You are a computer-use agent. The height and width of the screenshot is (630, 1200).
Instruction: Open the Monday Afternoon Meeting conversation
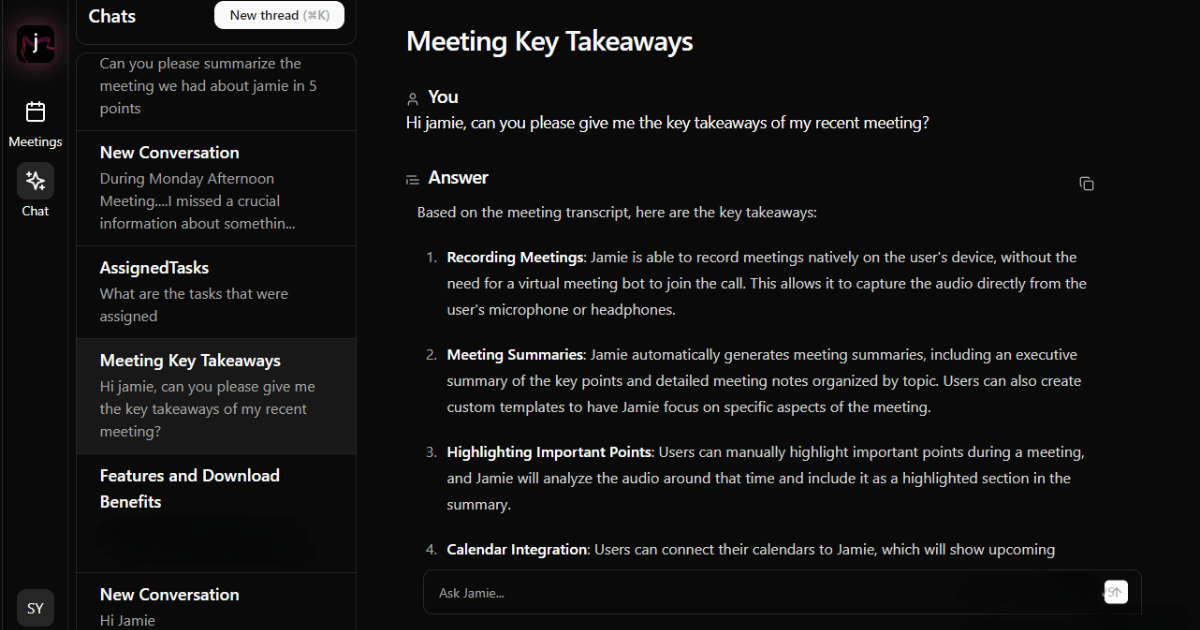tap(216, 188)
